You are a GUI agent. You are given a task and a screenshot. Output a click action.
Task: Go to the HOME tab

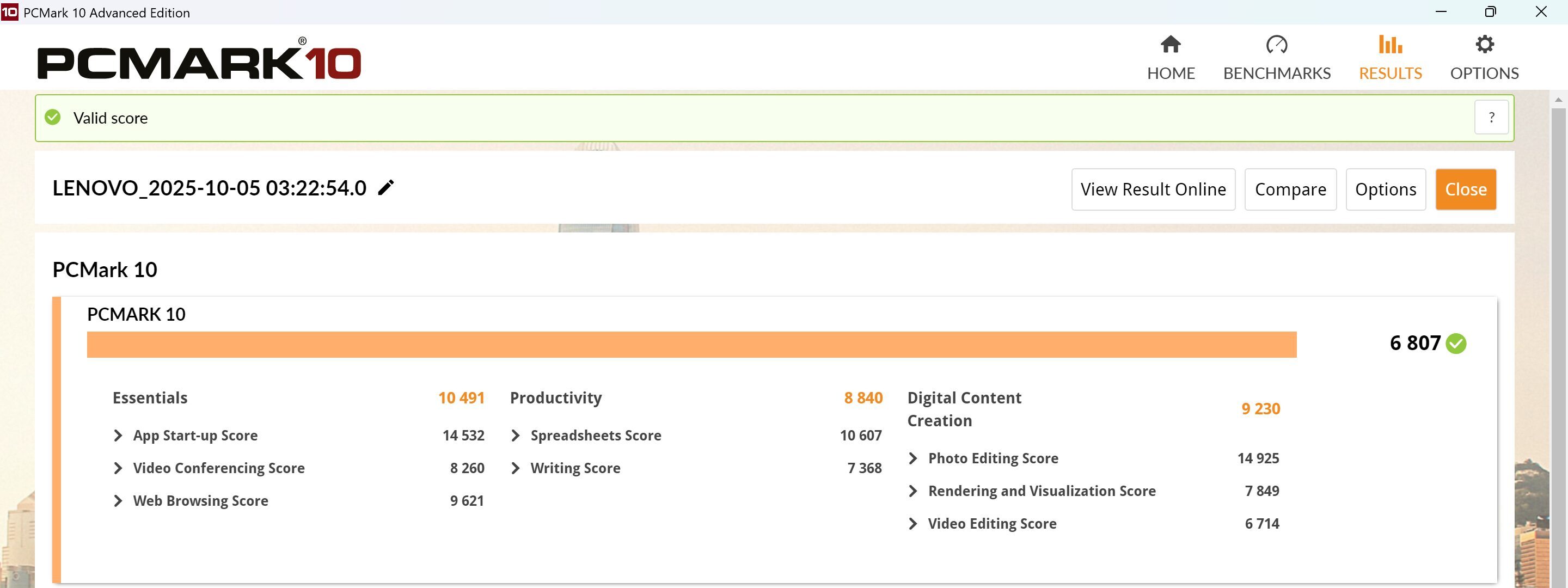pyautogui.click(x=1170, y=73)
